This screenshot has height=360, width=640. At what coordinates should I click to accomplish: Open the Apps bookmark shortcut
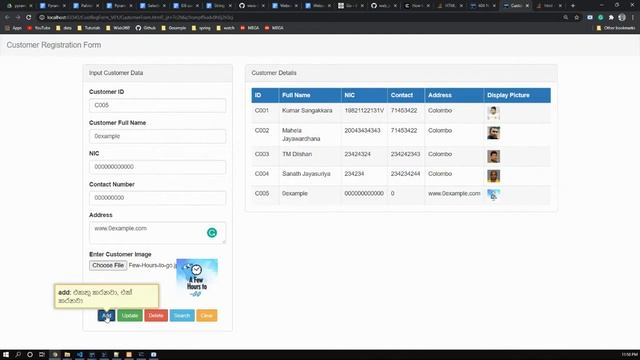(x=13, y=28)
